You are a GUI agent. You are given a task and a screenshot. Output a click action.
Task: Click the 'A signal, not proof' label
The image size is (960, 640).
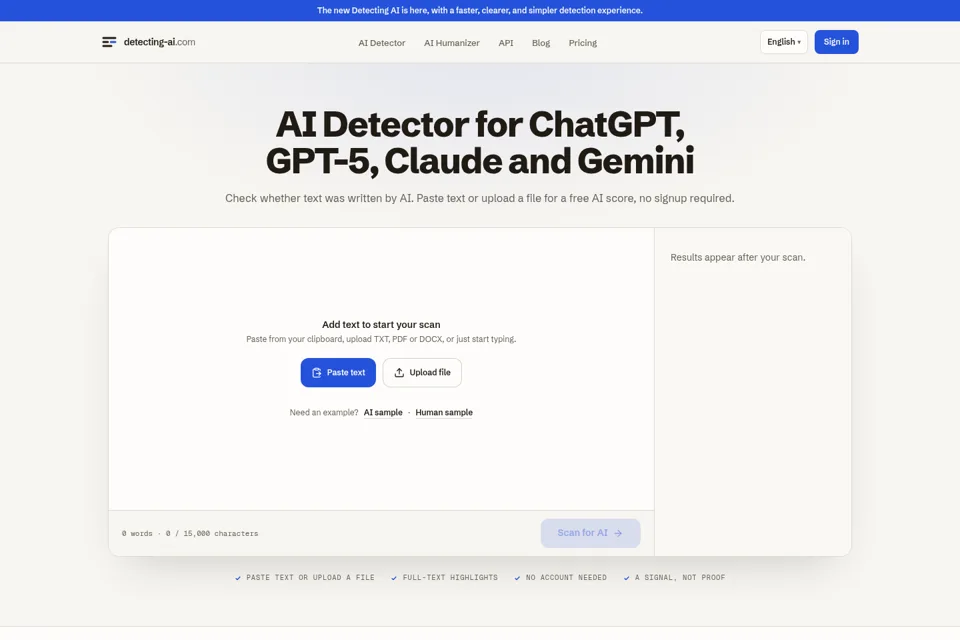[680, 578]
